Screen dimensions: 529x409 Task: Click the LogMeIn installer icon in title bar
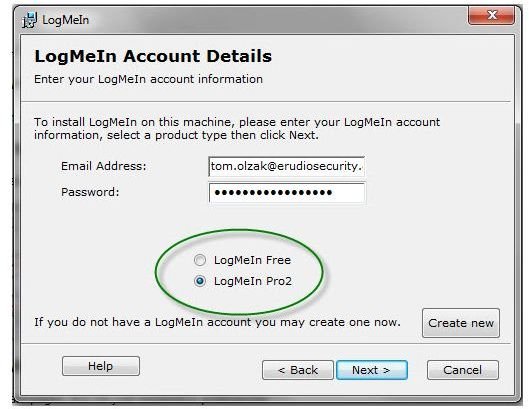30,20
